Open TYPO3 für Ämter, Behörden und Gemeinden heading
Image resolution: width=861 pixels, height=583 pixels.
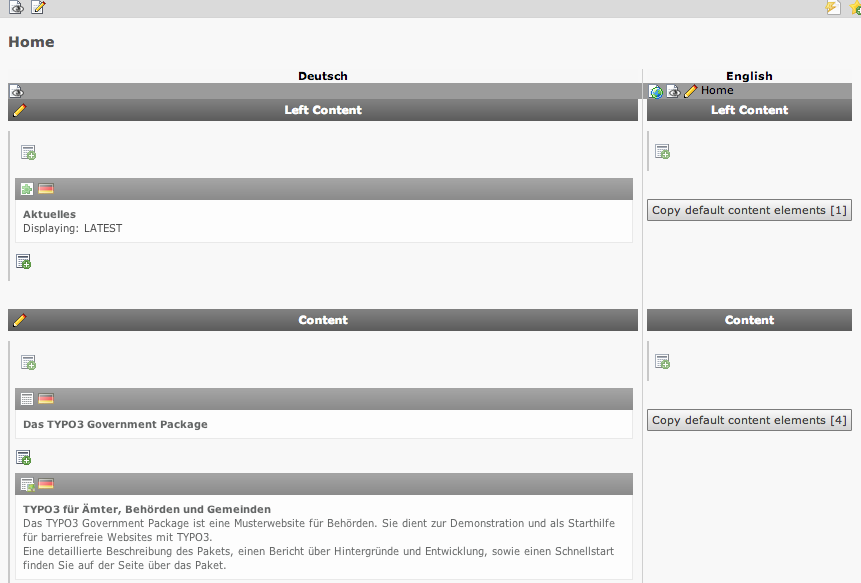pyautogui.click(x=147, y=509)
